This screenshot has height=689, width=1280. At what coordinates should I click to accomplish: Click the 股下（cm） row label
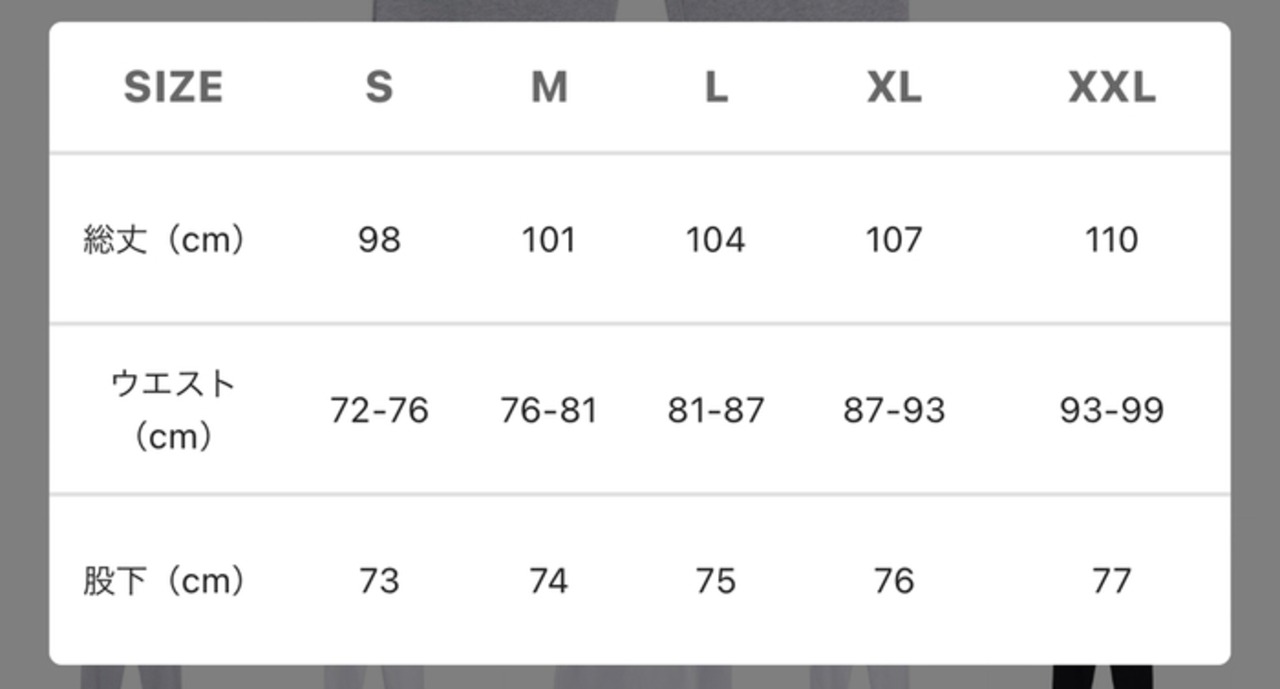point(164,581)
